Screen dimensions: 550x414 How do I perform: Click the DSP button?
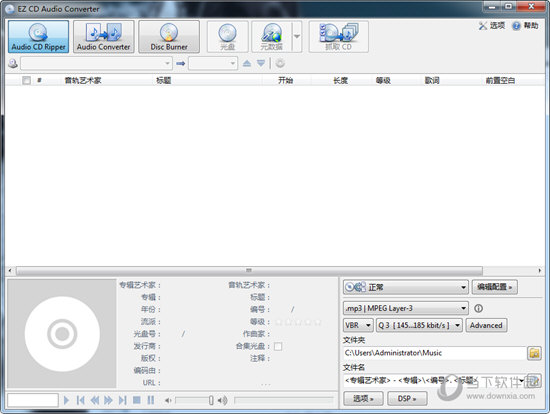(407, 399)
